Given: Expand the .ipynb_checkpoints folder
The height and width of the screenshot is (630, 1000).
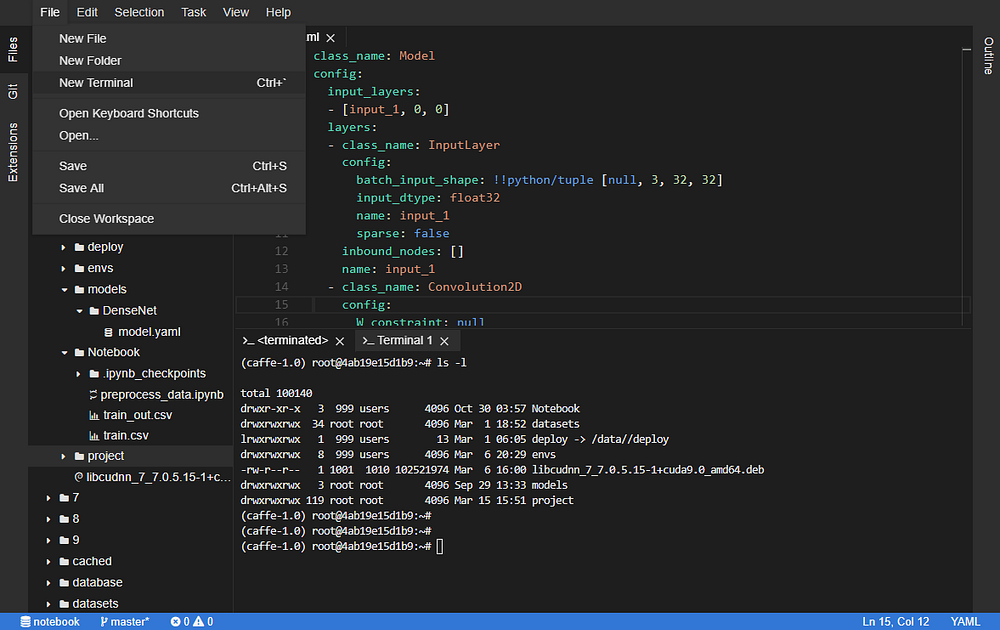Looking at the screenshot, I should coord(80,374).
